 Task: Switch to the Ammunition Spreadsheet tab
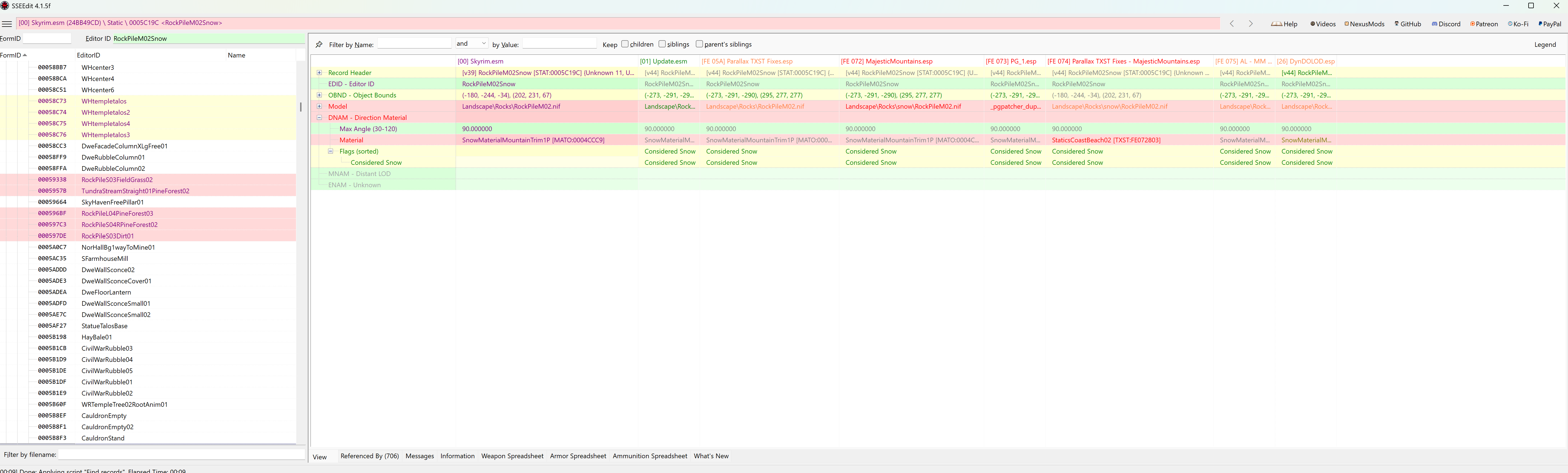(650, 456)
